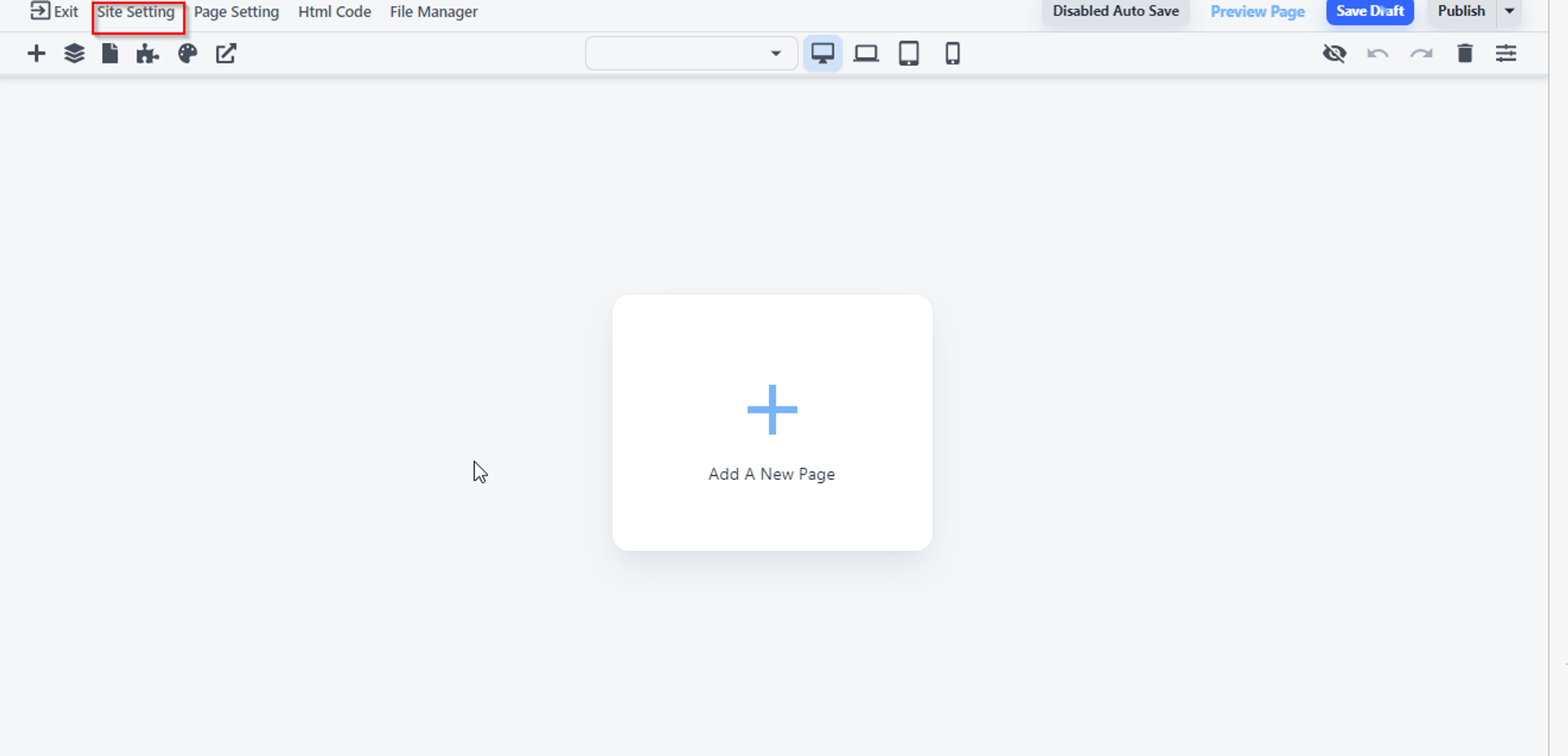Open File Manager menu
The height and width of the screenshot is (756, 1568).
[x=434, y=12]
